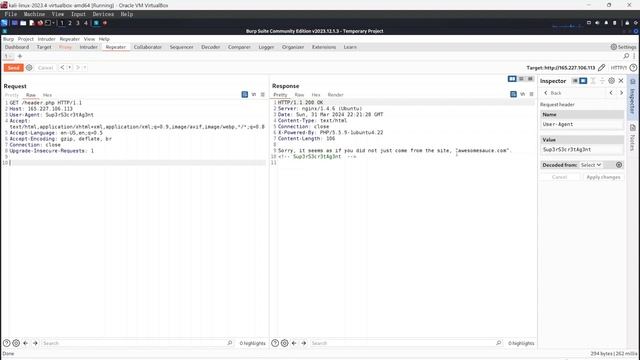Switch to the Intruder tab

point(89,47)
